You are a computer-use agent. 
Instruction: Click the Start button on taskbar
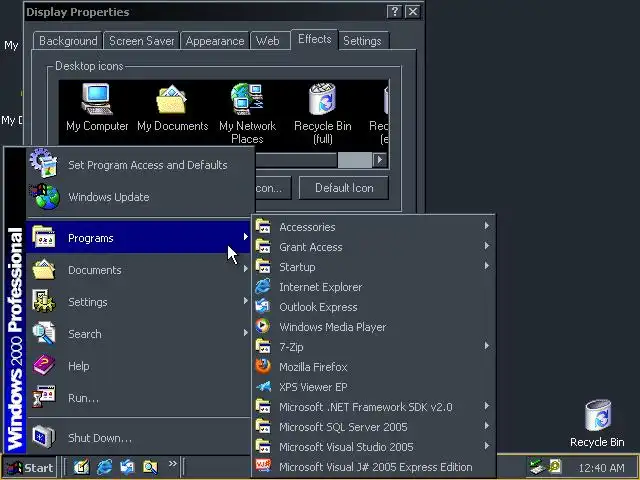coord(31,467)
